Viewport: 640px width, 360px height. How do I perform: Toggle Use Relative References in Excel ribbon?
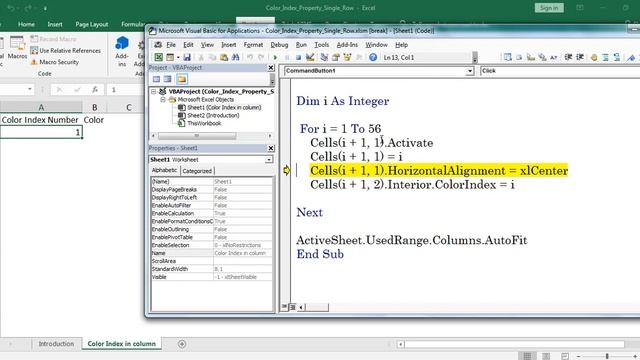(x=65, y=51)
